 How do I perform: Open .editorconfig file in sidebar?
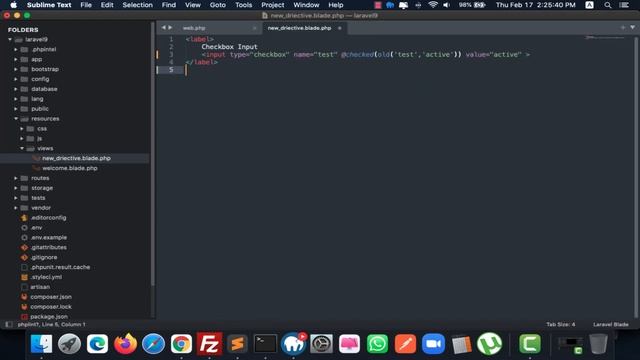pyautogui.click(x=48, y=218)
